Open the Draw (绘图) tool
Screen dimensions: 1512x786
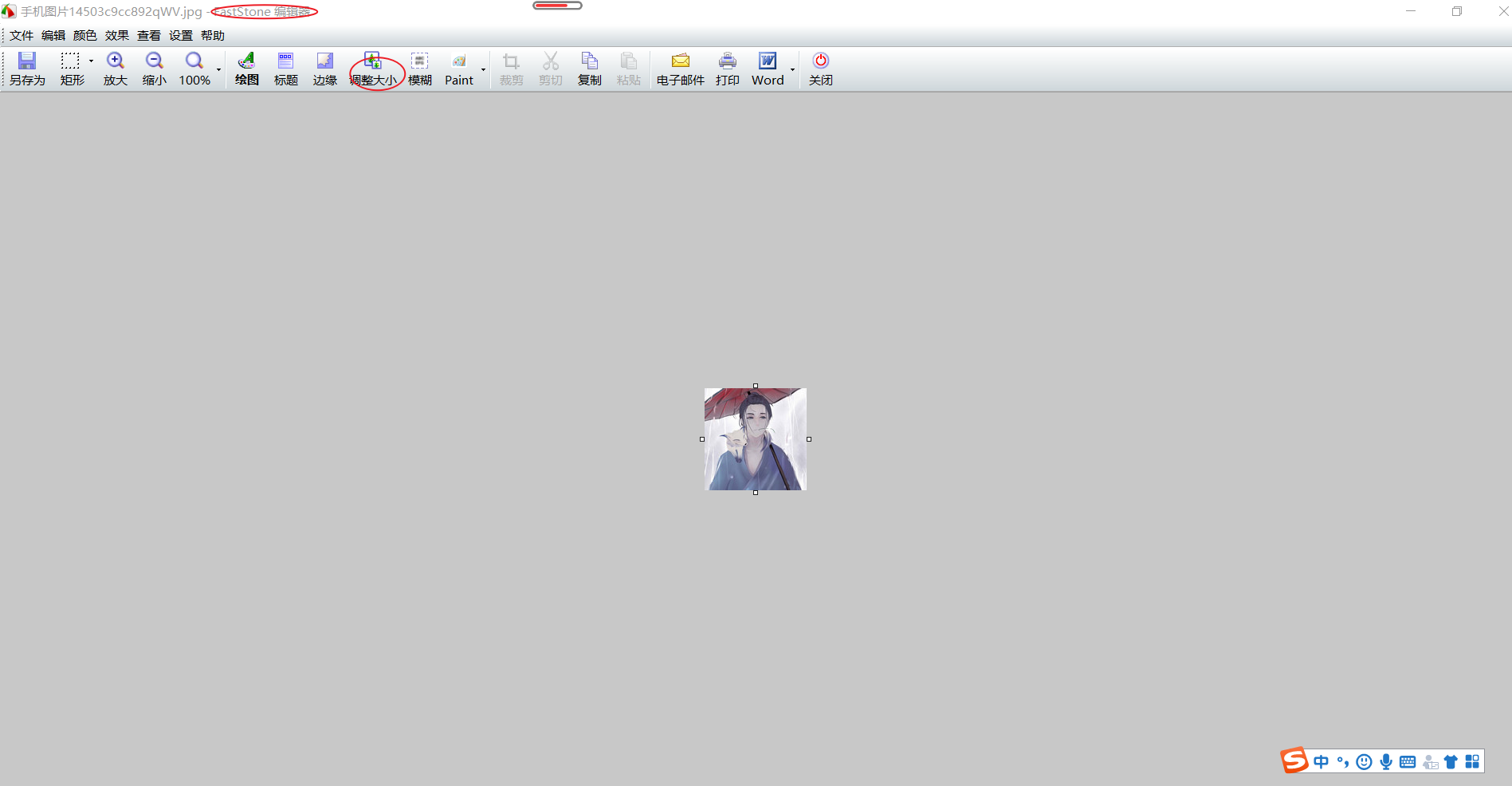coord(247,69)
